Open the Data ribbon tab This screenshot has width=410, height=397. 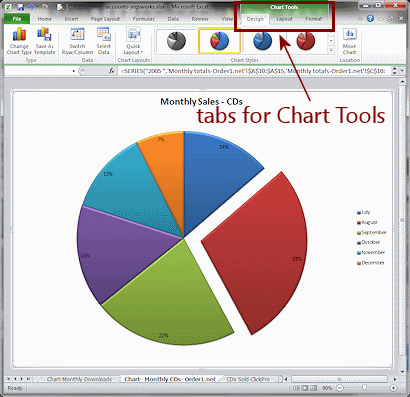point(173,19)
